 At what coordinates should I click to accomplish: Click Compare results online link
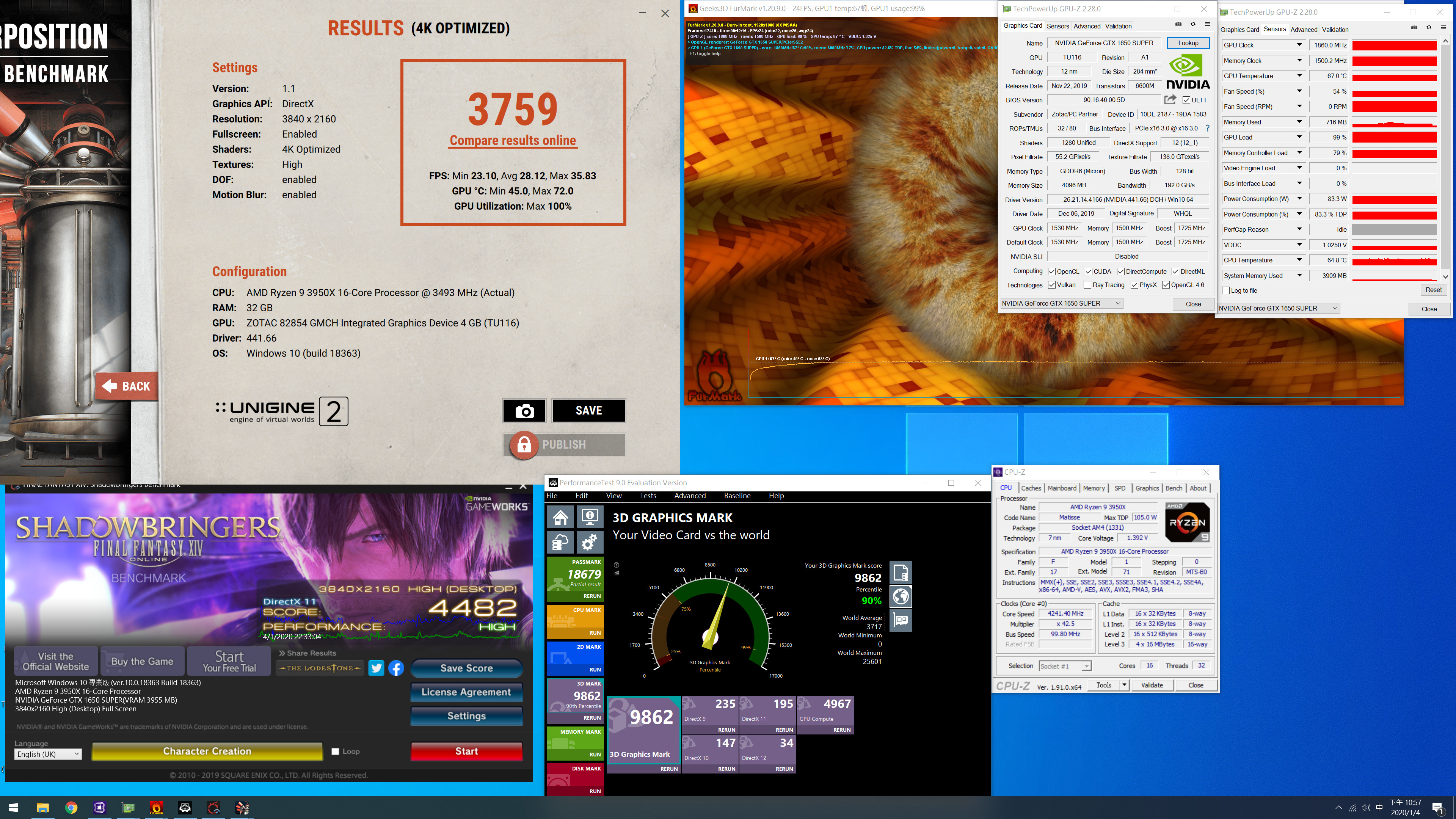[x=513, y=140]
